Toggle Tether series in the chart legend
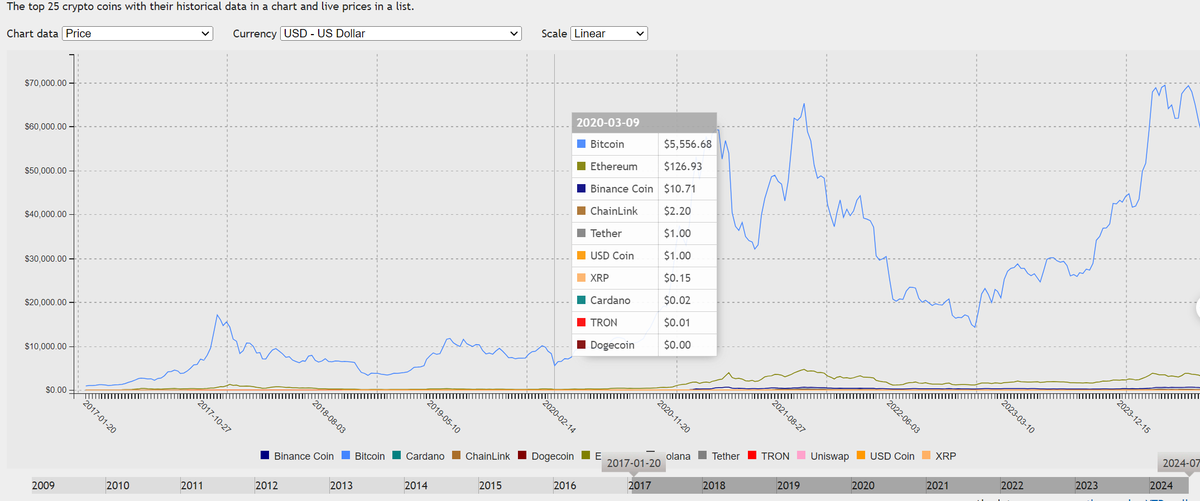 click(x=718, y=456)
